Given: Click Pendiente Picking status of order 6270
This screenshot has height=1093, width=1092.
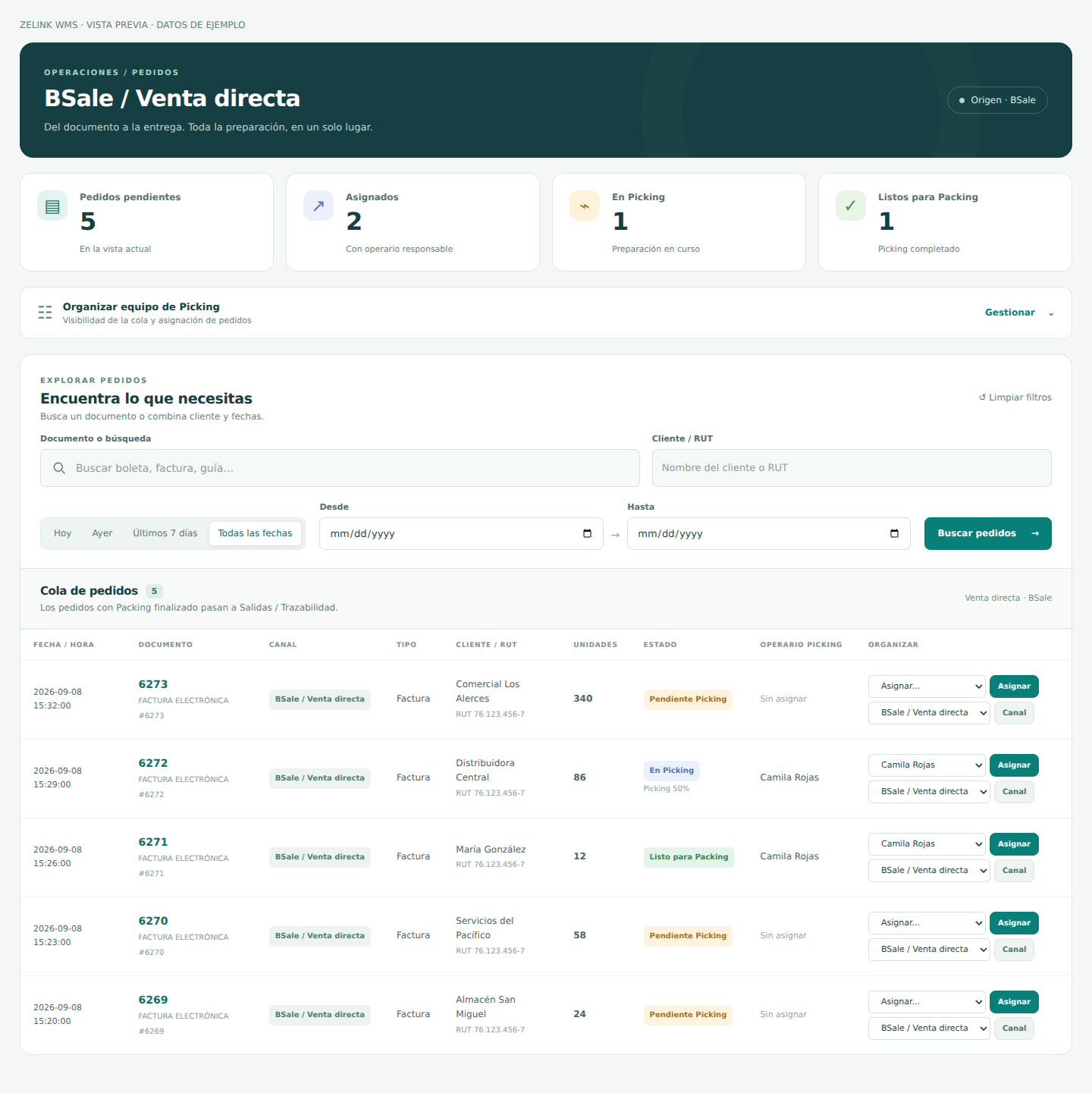Looking at the screenshot, I should pos(688,936).
